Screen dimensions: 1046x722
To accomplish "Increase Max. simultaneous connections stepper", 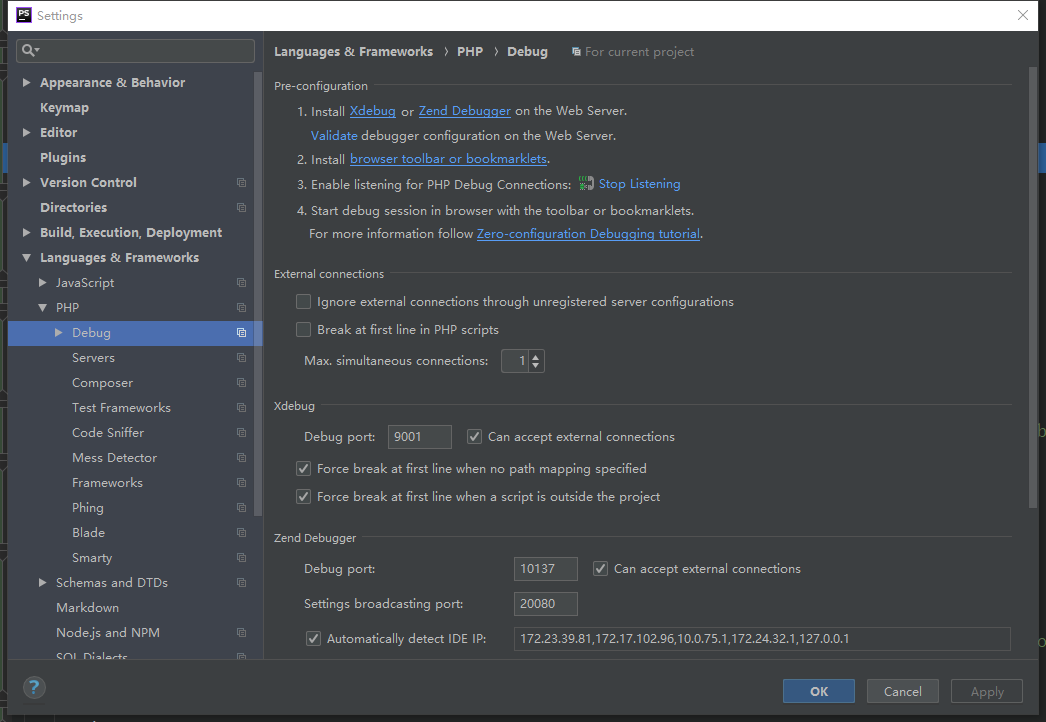I will 536,356.
